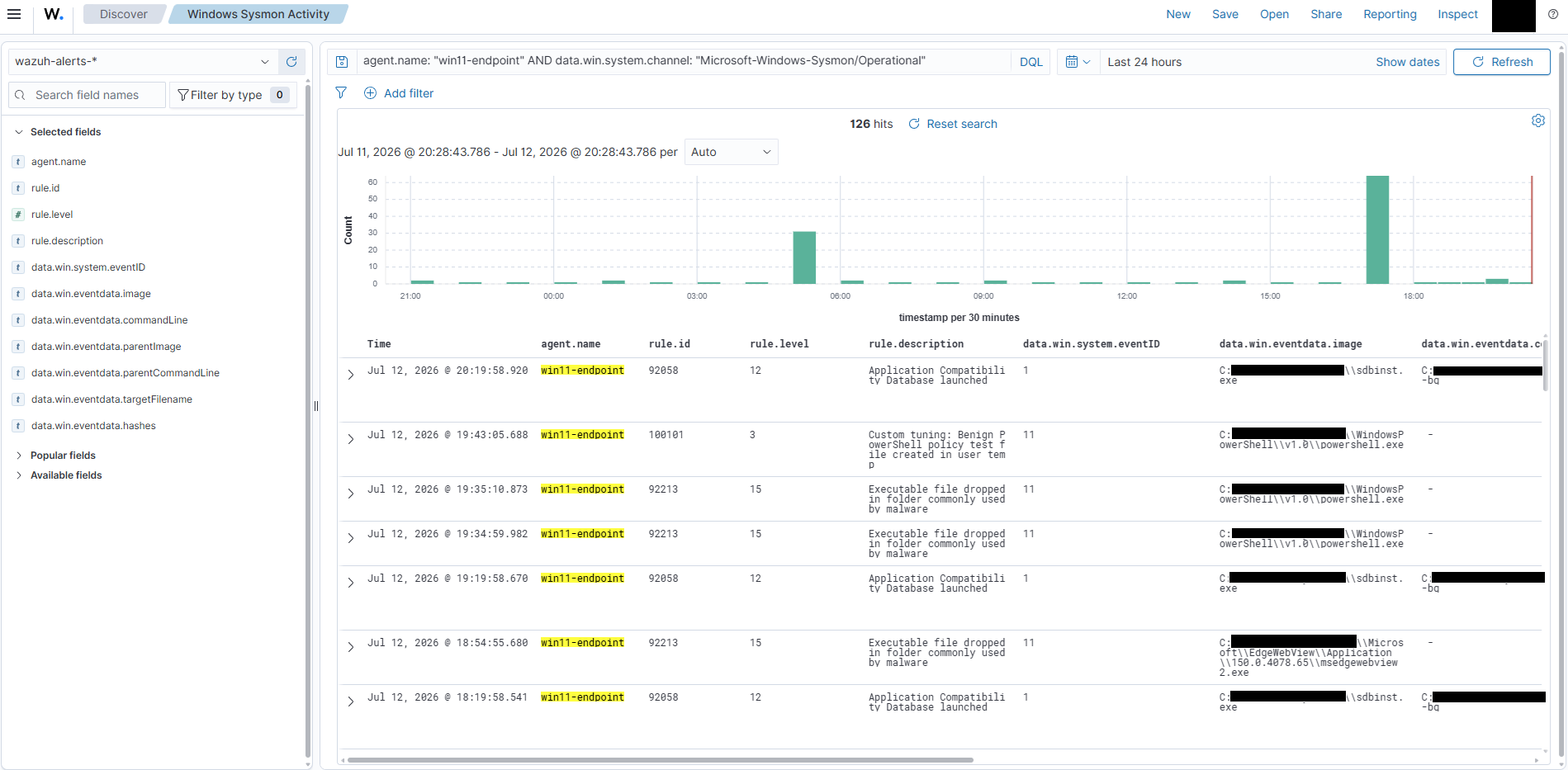Click the histogram bar near 05:00
Image resolution: width=1568 pixels, height=770 pixels.
[x=804, y=257]
